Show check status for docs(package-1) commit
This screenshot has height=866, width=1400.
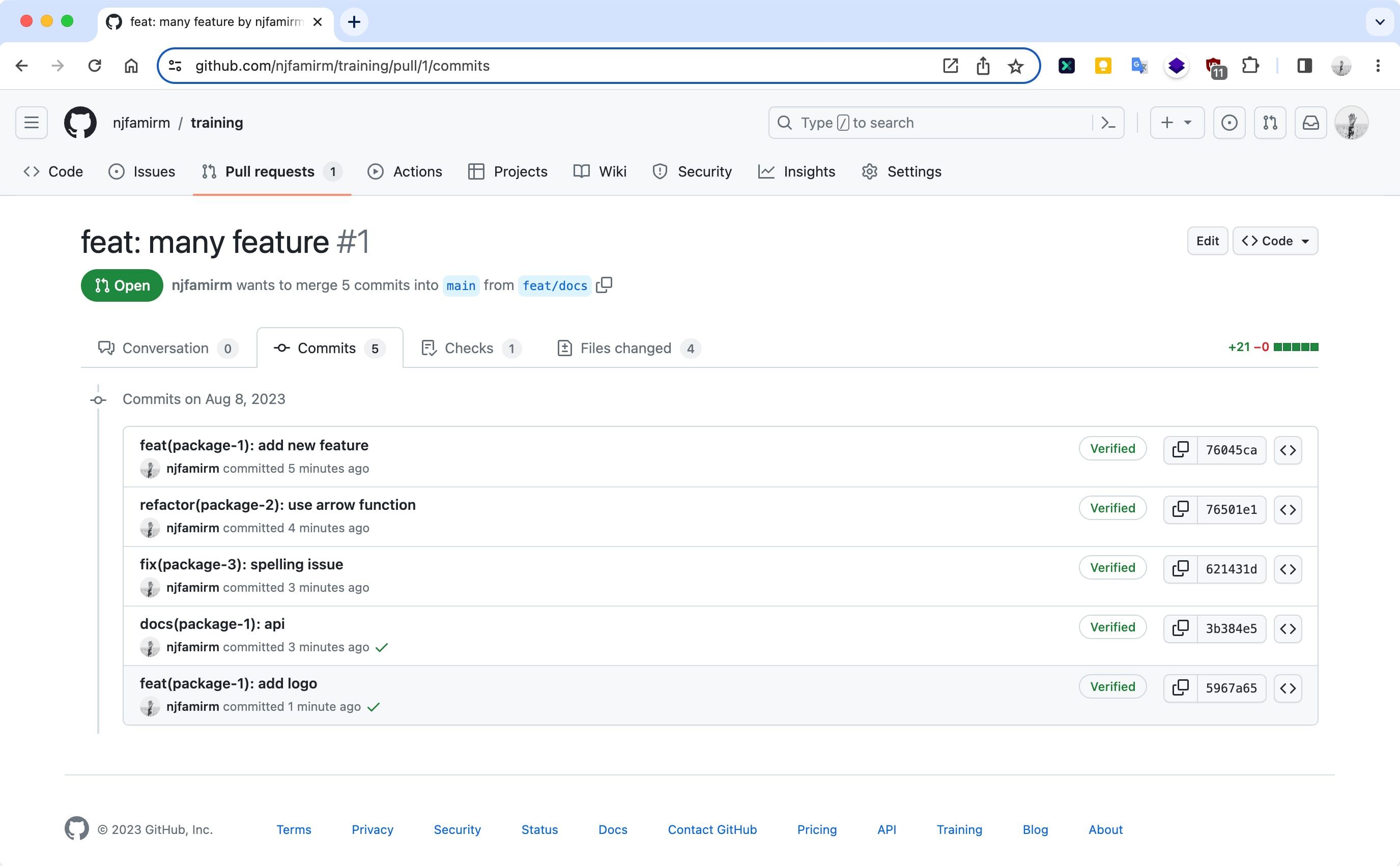tap(382, 647)
